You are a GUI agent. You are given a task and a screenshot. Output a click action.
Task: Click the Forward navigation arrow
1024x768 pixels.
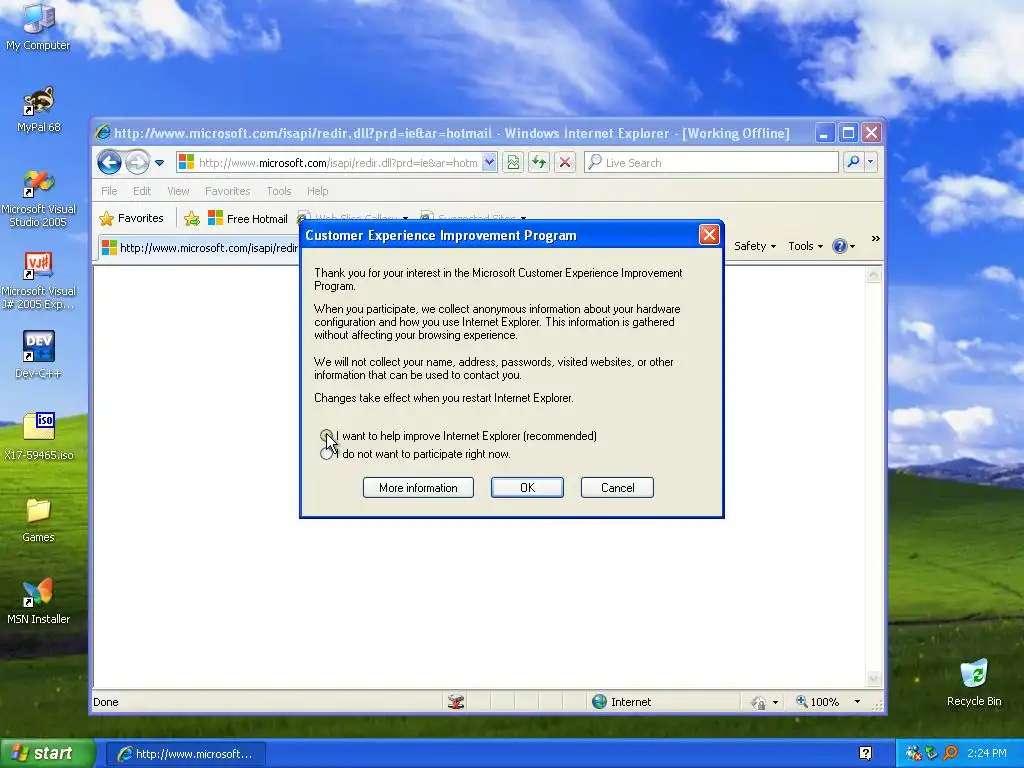[x=137, y=162]
